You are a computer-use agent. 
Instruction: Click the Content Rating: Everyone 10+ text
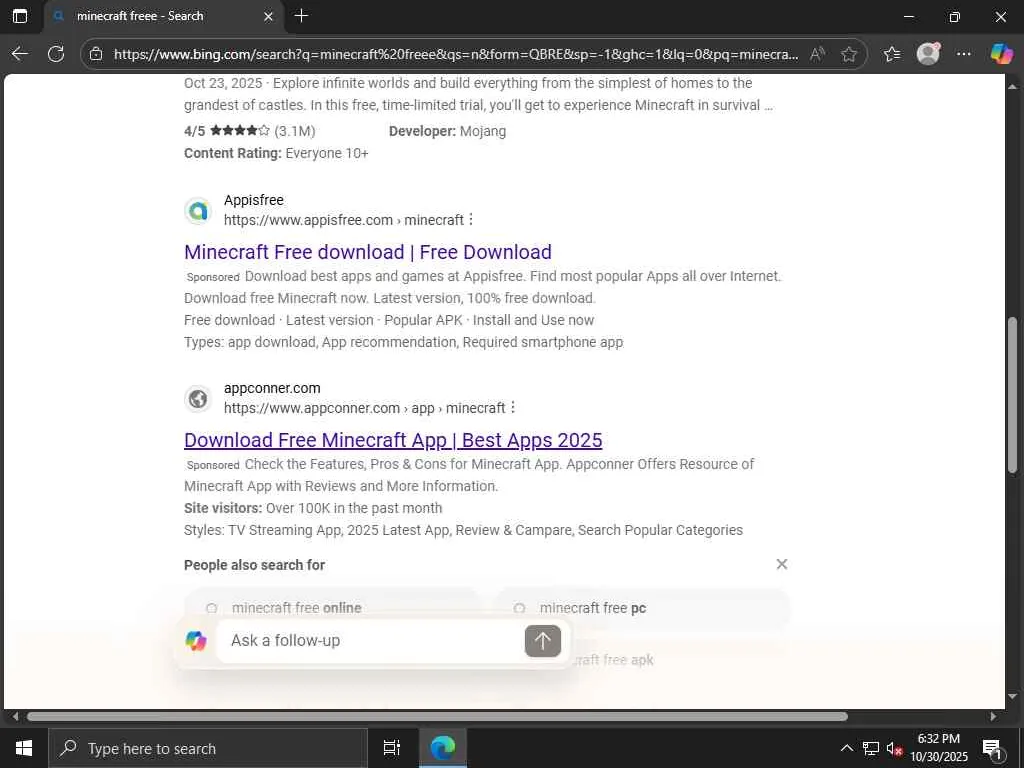(276, 153)
